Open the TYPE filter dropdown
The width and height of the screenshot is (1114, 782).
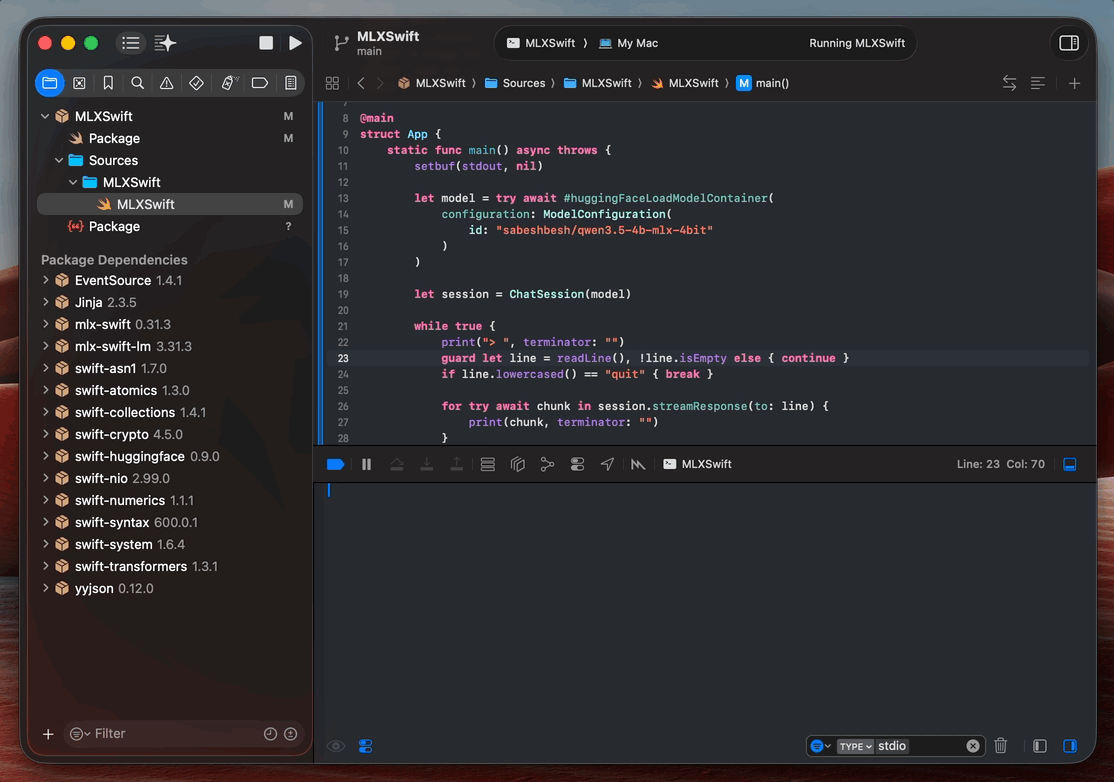tap(855, 746)
